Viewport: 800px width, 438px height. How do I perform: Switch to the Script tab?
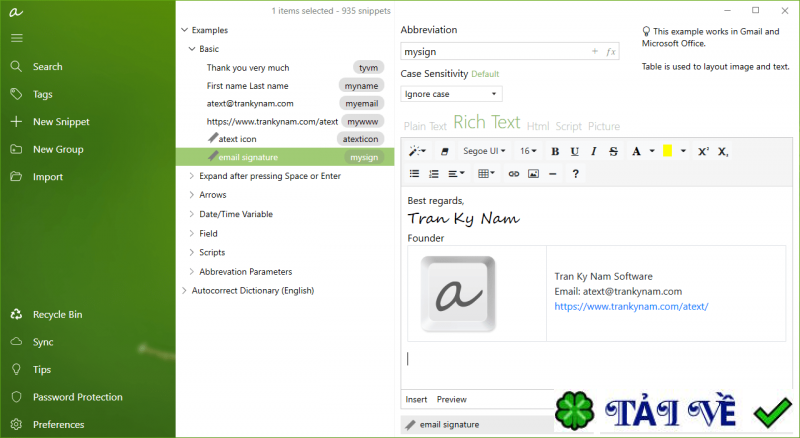tap(568, 126)
